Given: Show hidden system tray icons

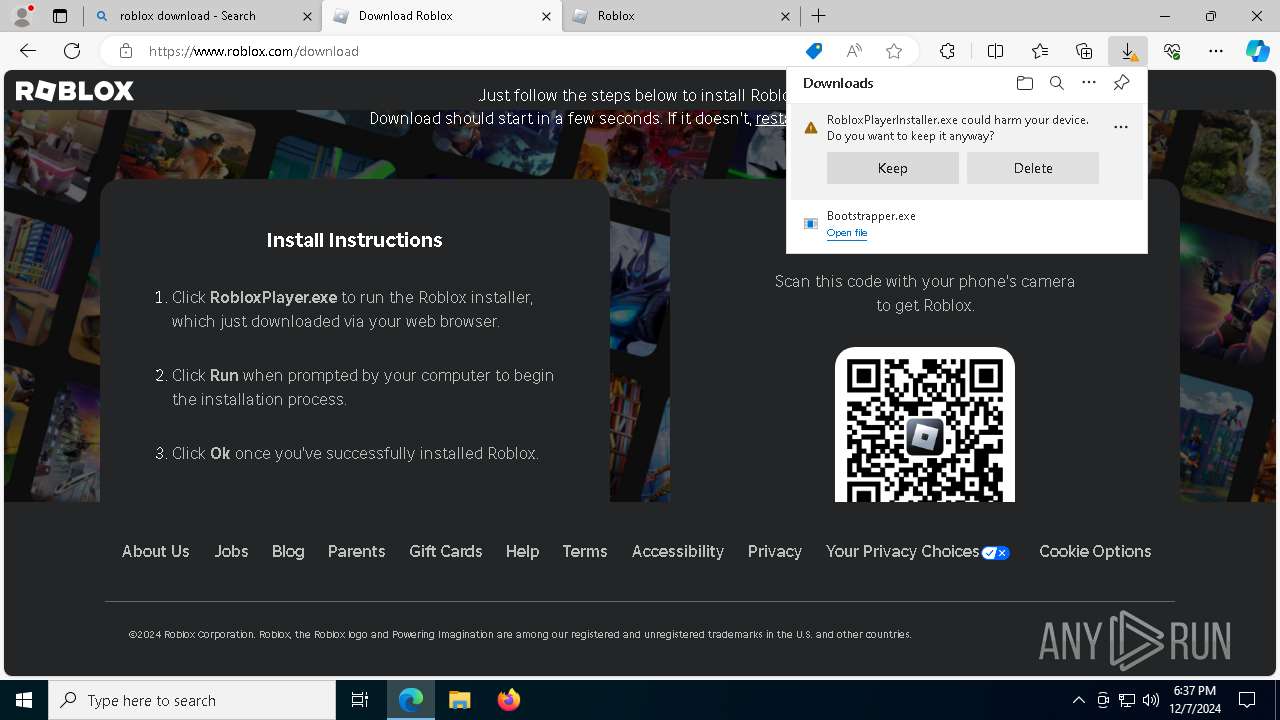Looking at the screenshot, I should [x=1079, y=700].
